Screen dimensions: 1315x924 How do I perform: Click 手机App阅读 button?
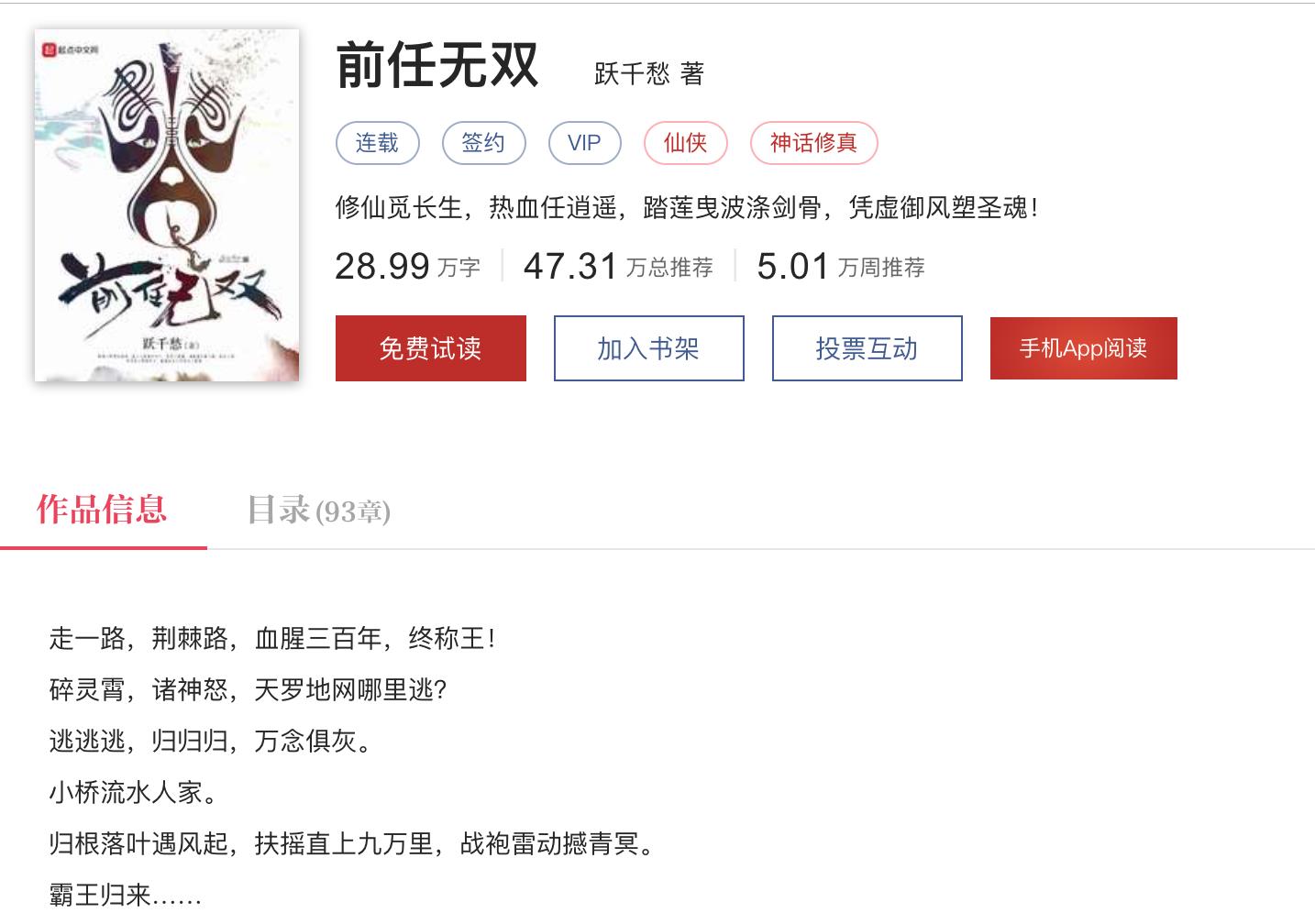coord(1084,348)
